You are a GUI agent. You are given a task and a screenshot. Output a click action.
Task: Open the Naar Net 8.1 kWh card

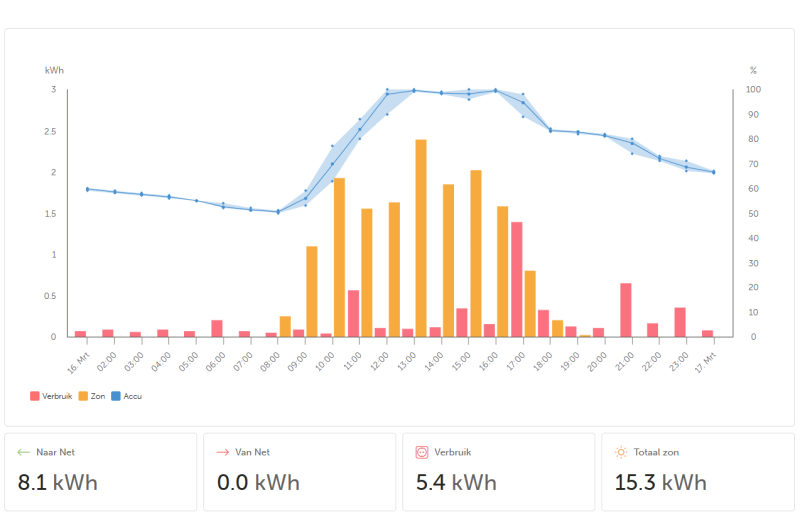coord(101,472)
